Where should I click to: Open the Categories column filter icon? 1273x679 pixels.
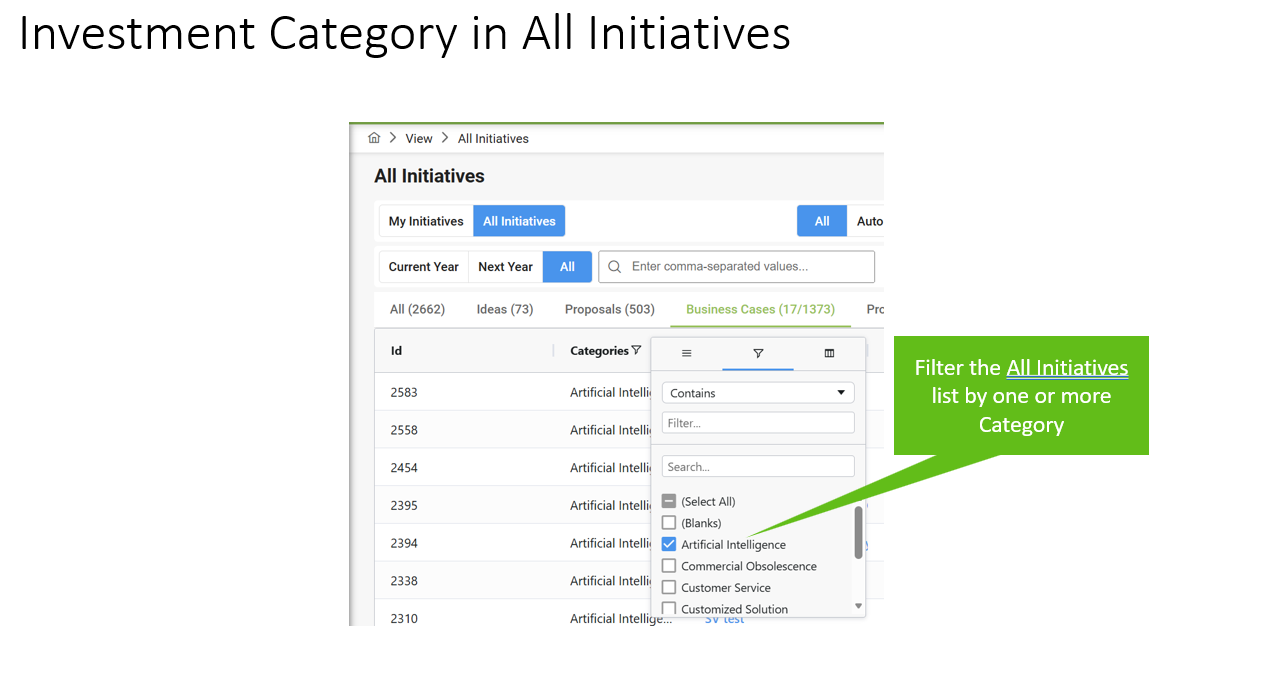tap(636, 350)
